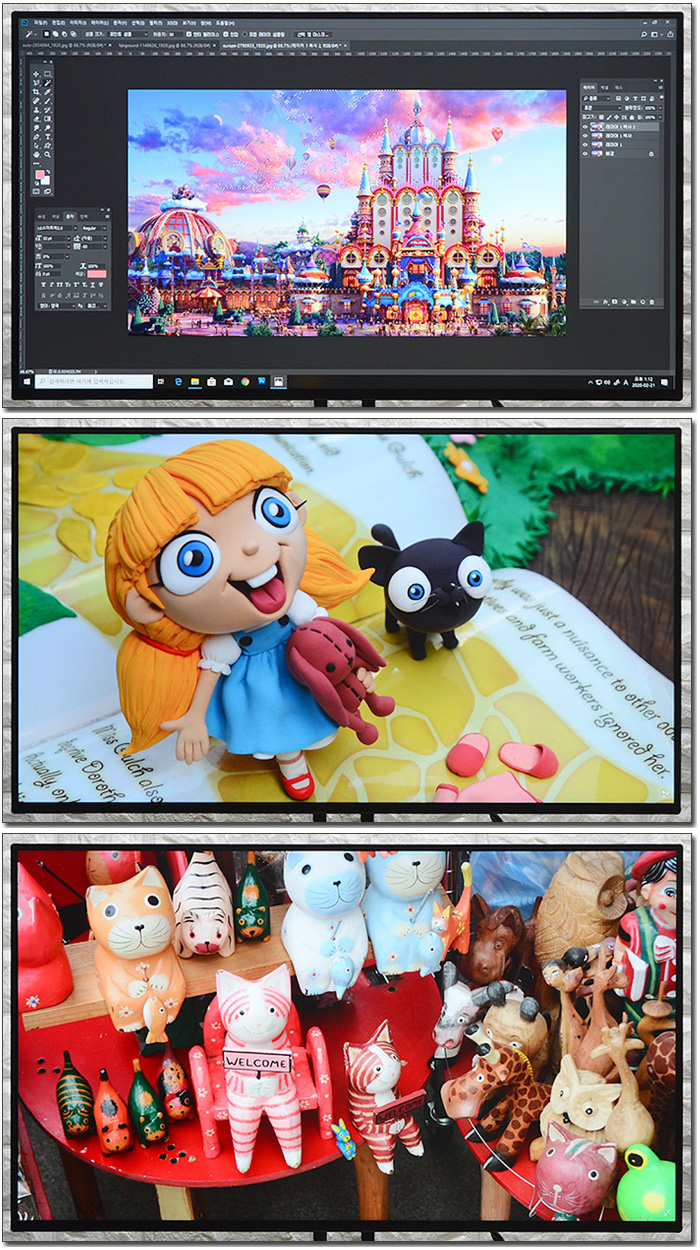This screenshot has width=700, height=1250.
Task: Click the Select and Mask button
Action: coord(313,33)
